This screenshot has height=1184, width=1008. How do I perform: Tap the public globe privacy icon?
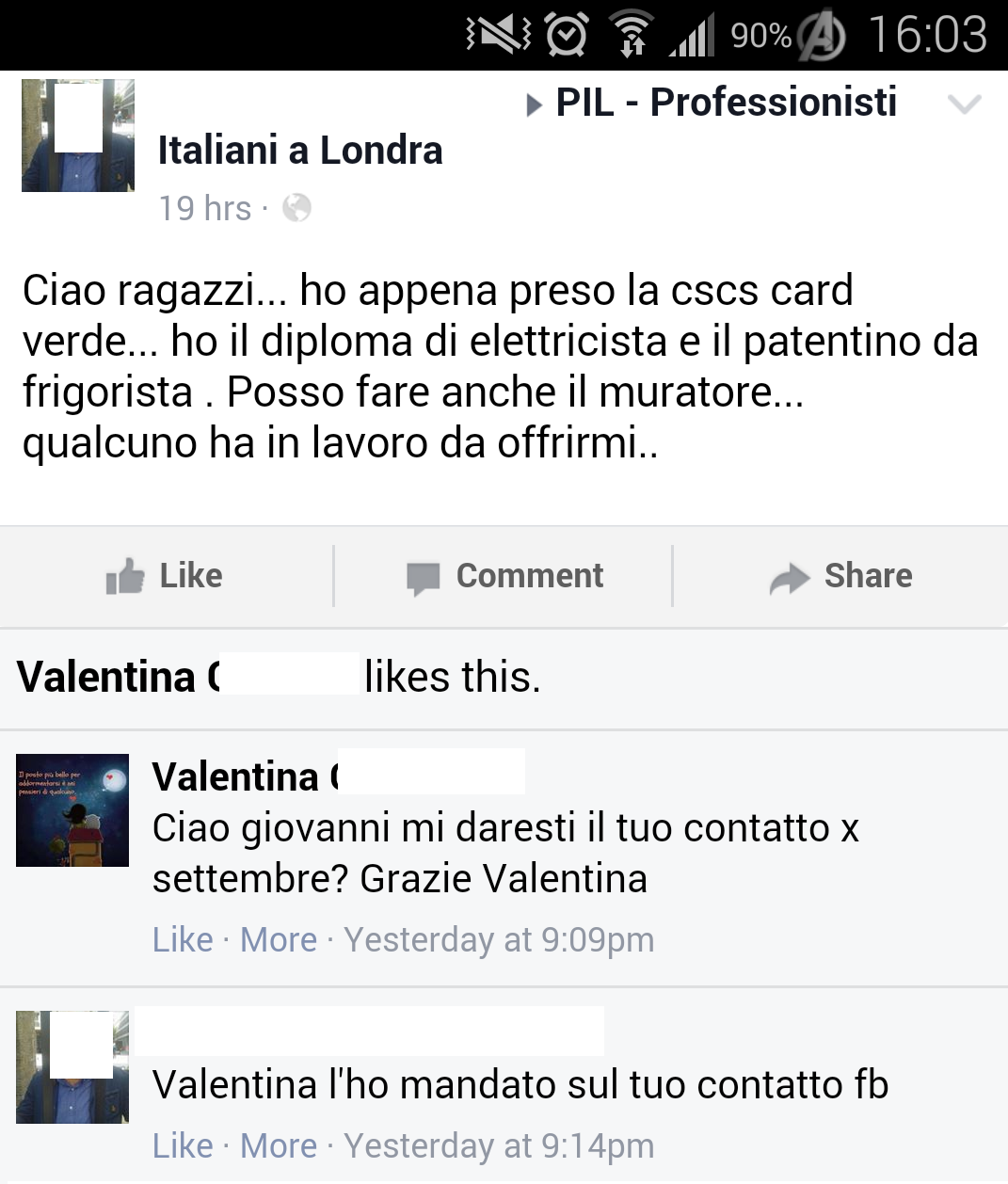coord(296,207)
